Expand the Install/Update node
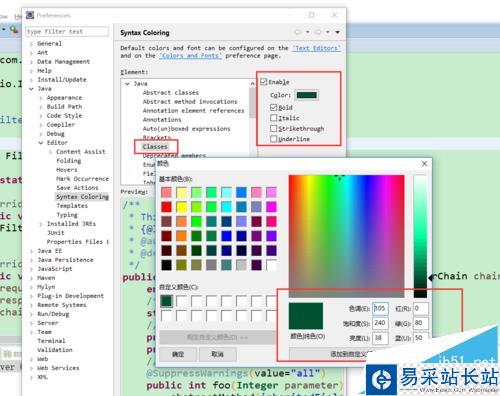The image size is (500, 396). click(x=31, y=80)
